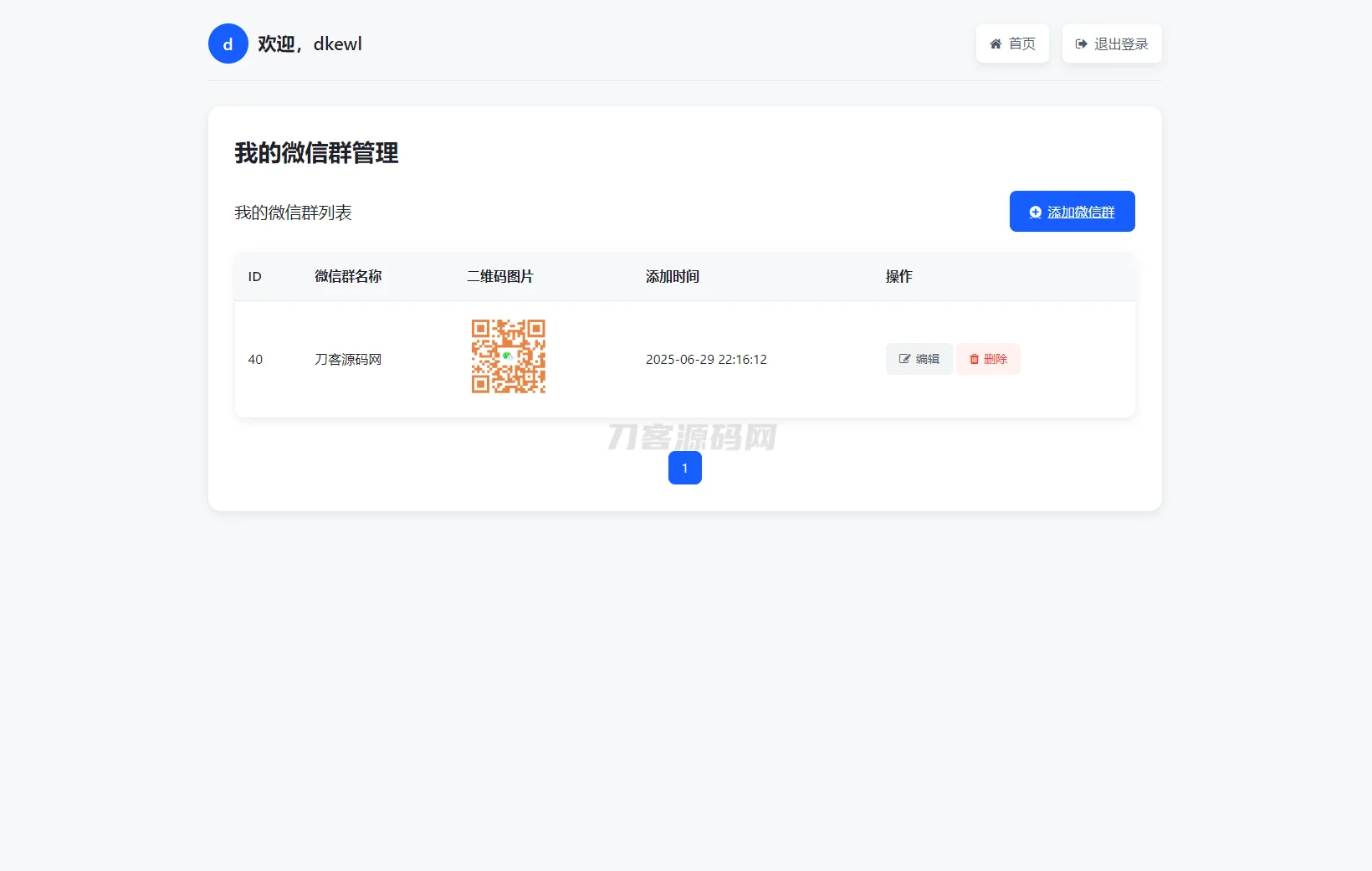
Task: Click the 二维码图片 column header
Action: (x=500, y=276)
